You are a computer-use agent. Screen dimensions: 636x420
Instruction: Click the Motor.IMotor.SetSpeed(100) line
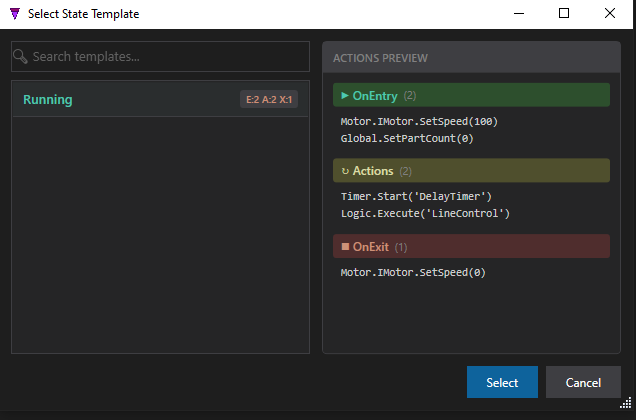[x=419, y=121]
